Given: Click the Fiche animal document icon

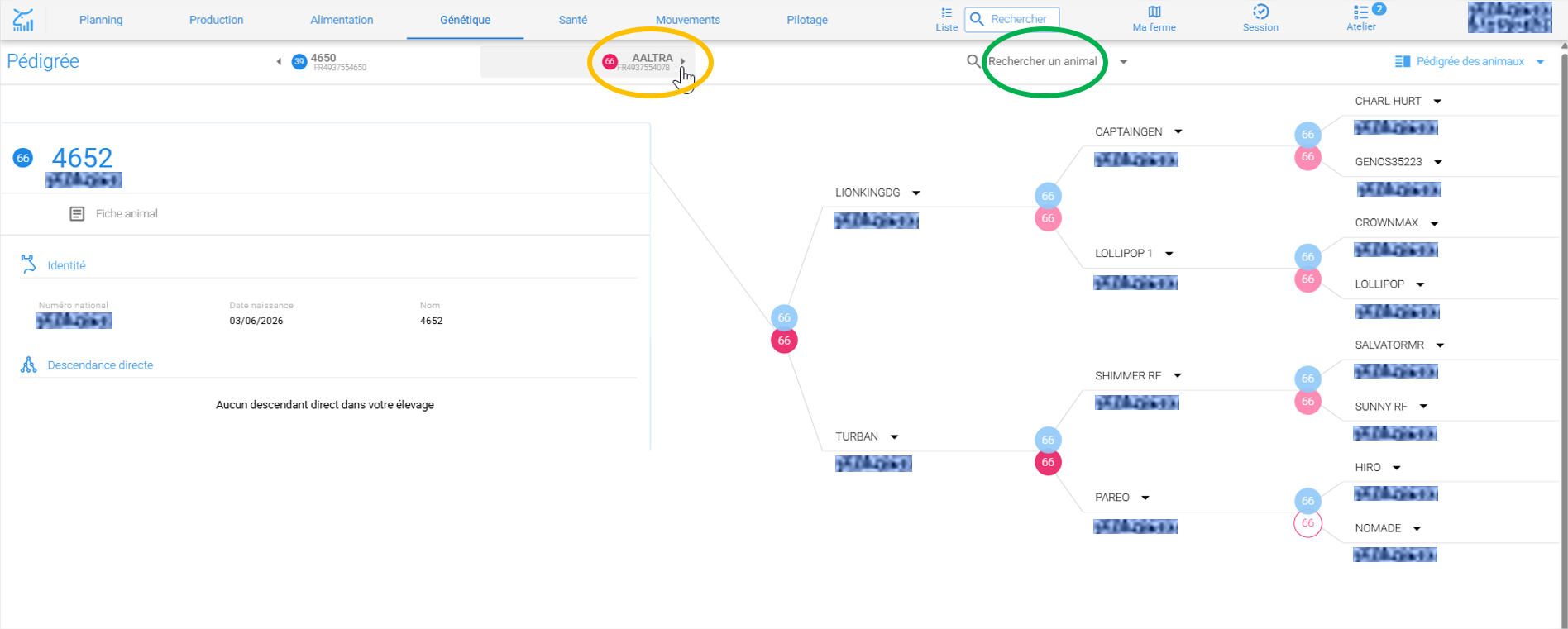Looking at the screenshot, I should click(x=77, y=214).
